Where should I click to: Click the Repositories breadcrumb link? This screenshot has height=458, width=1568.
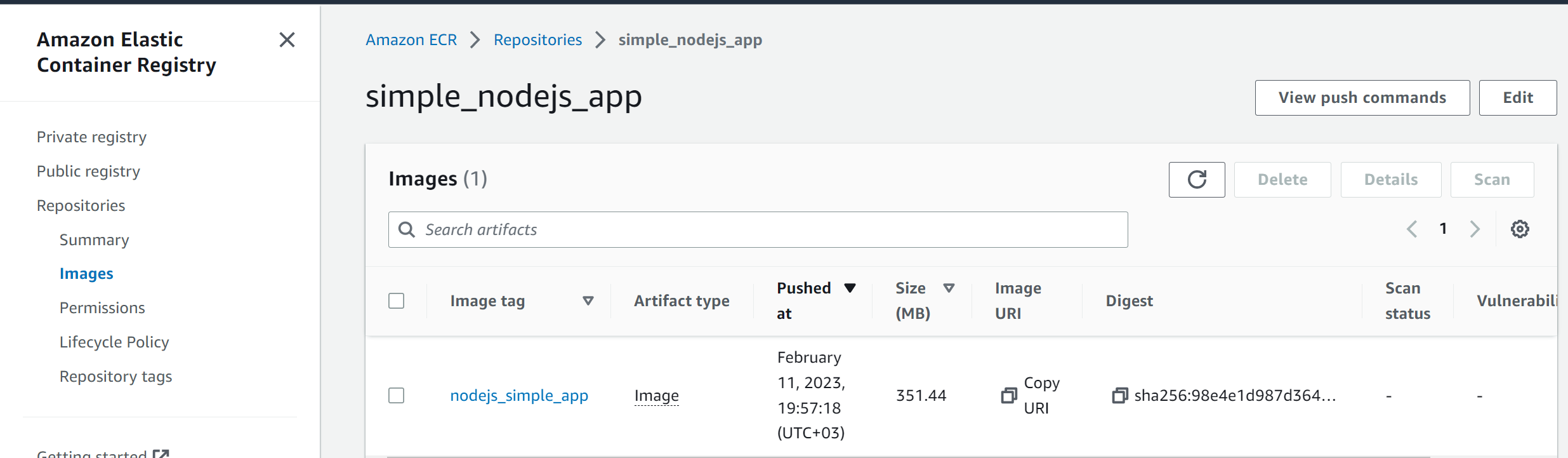click(537, 40)
